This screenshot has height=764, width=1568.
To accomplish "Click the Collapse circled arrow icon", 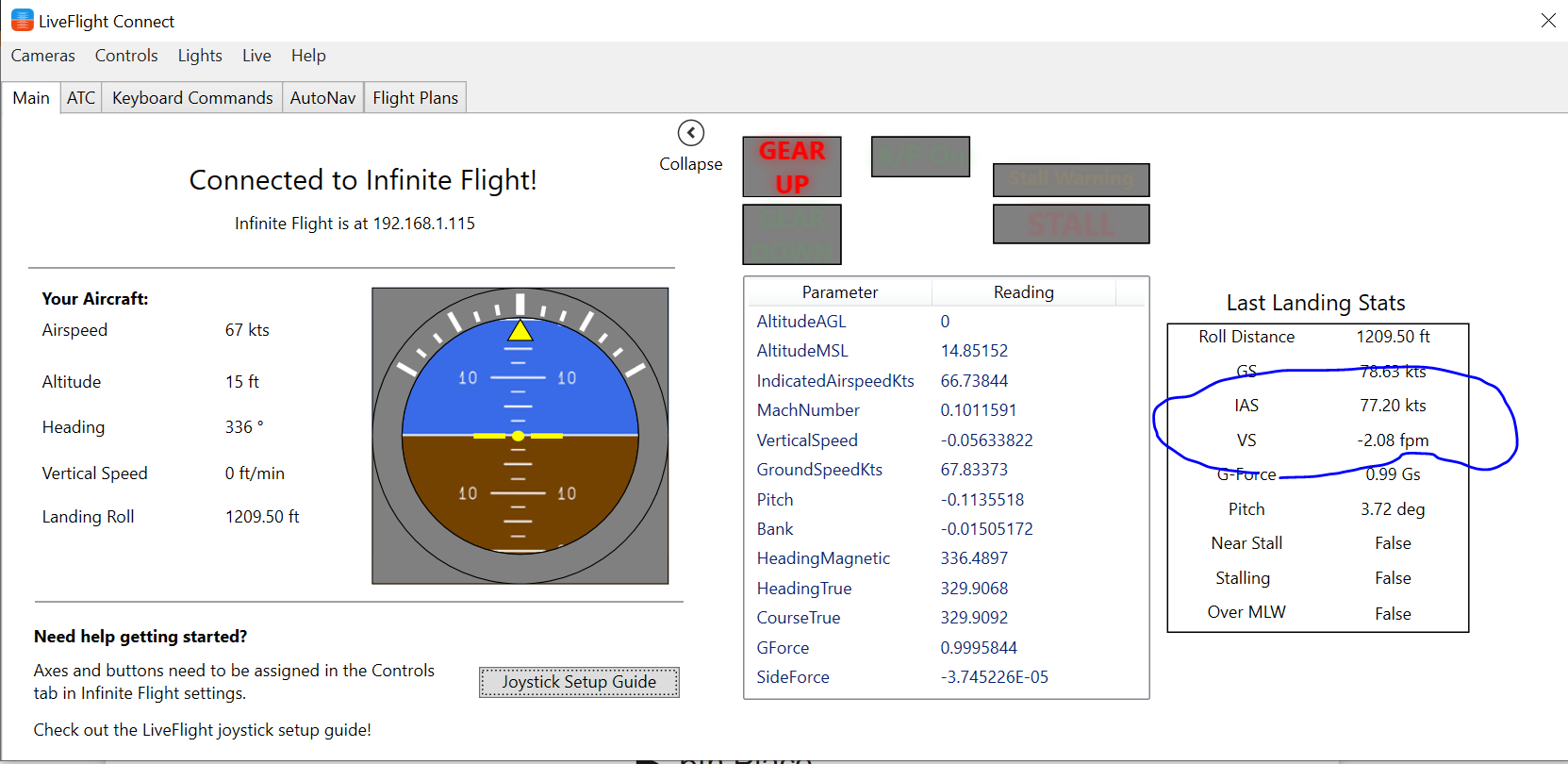I will pos(691,133).
